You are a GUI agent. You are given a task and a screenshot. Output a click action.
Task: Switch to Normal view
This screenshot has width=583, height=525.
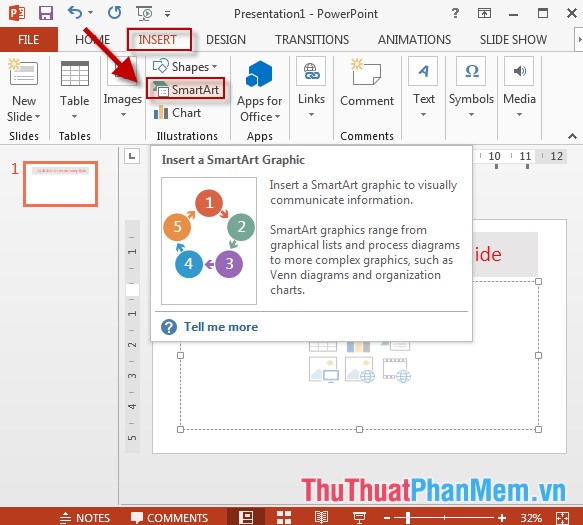pyautogui.click(x=246, y=517)
